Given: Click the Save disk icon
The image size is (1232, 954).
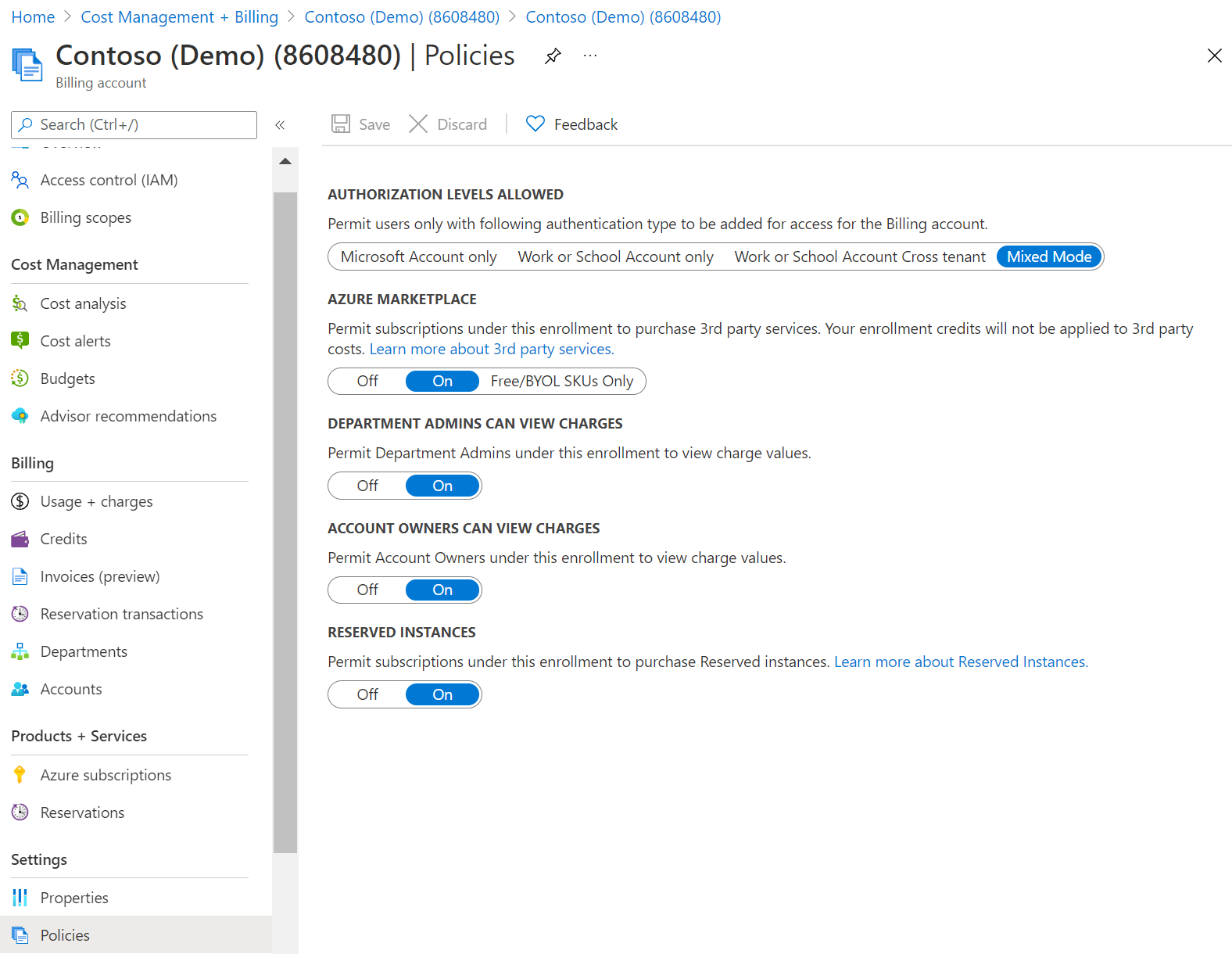Looking at the screenshot, I should coord(341,124).
